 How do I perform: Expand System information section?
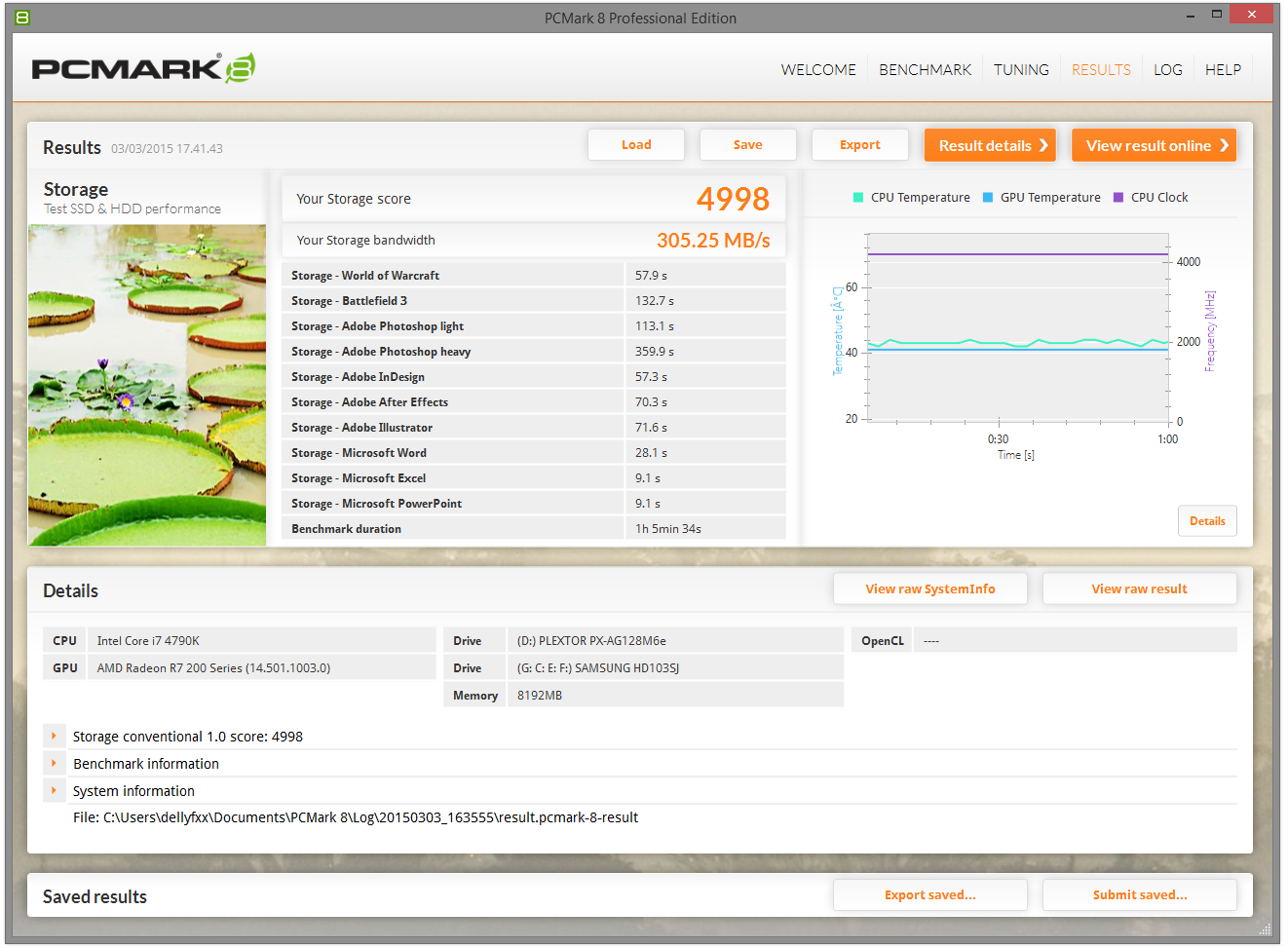(x=54, y=791)
